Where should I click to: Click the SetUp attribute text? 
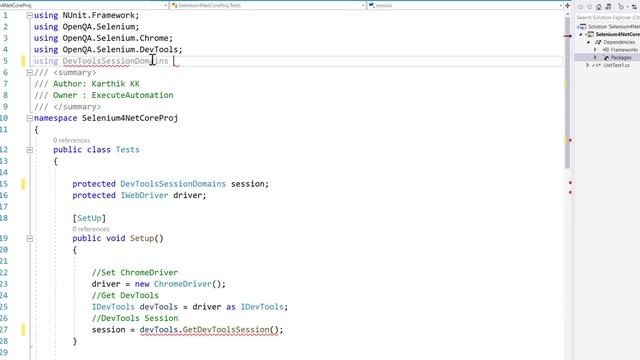tap(89, 218)
